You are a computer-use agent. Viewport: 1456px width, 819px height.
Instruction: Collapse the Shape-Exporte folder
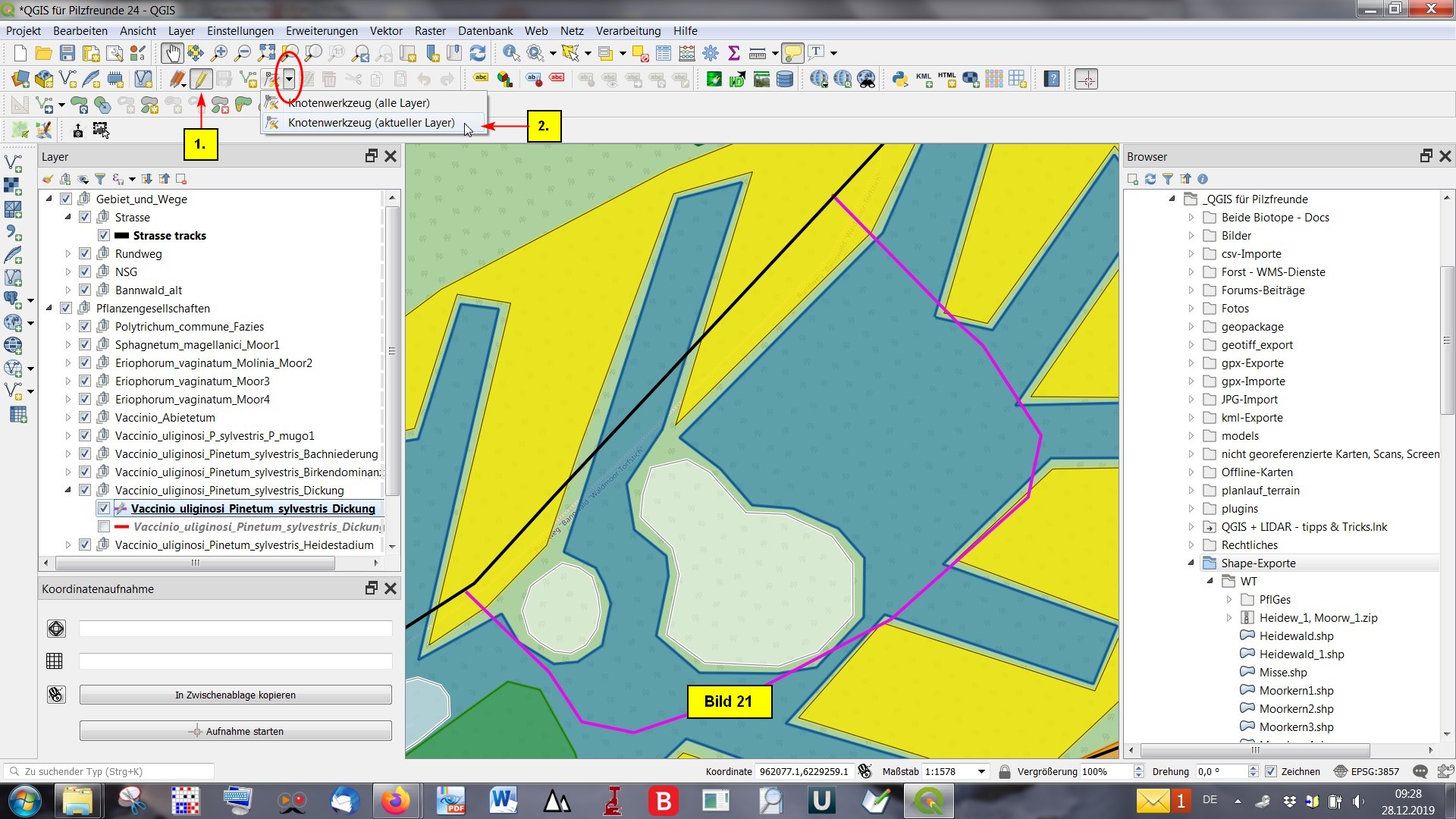coord(1191,563)
